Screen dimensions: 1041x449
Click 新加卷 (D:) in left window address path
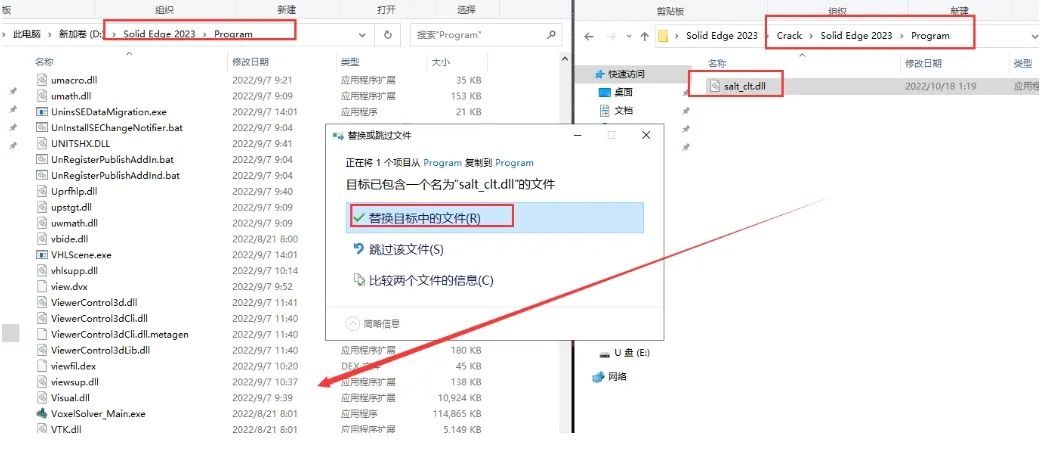coord(81,34)
